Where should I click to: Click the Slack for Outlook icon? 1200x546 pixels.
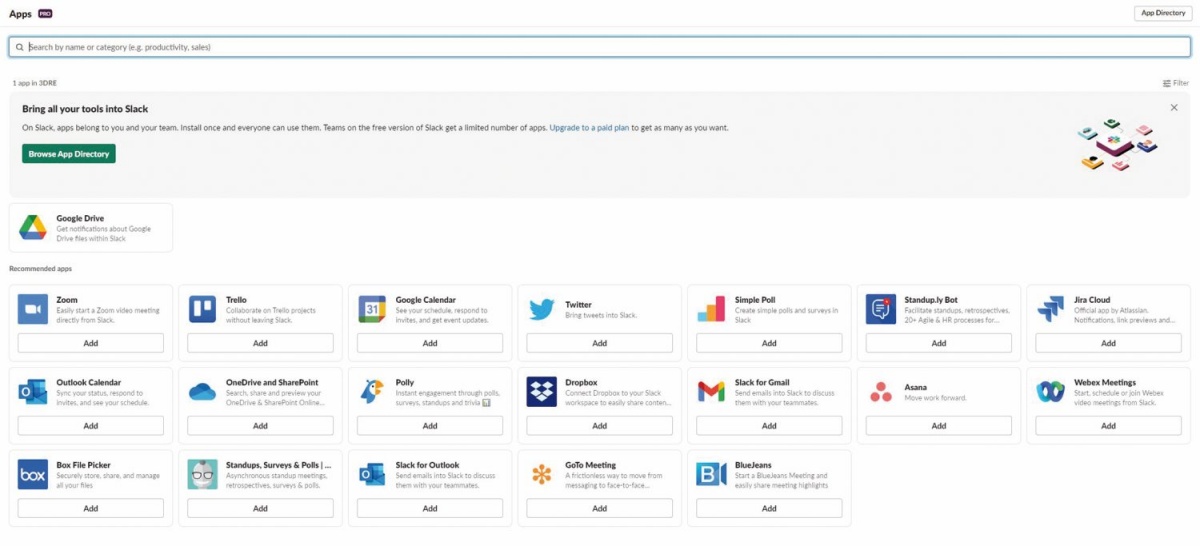372,475
